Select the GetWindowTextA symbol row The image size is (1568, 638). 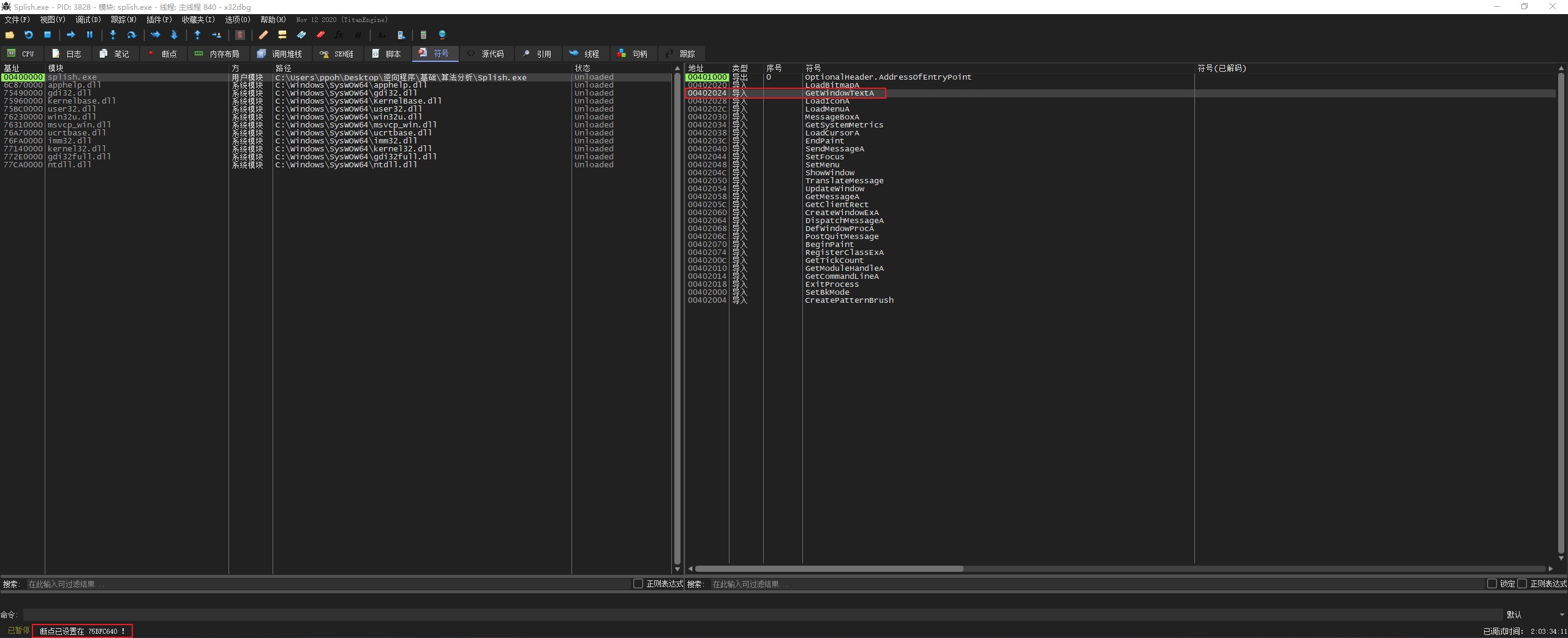pos(1121,93)
